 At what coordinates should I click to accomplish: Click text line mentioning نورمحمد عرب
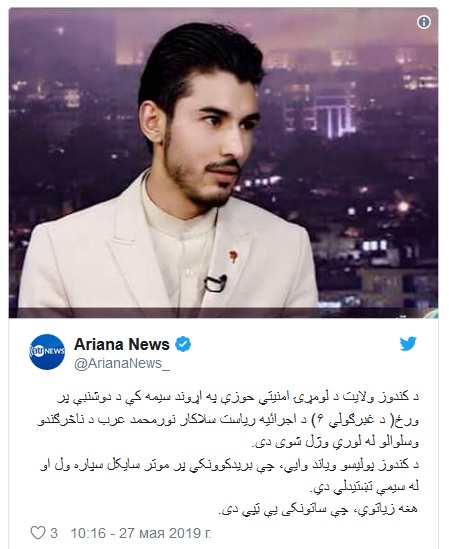click(x=228, y=420)
